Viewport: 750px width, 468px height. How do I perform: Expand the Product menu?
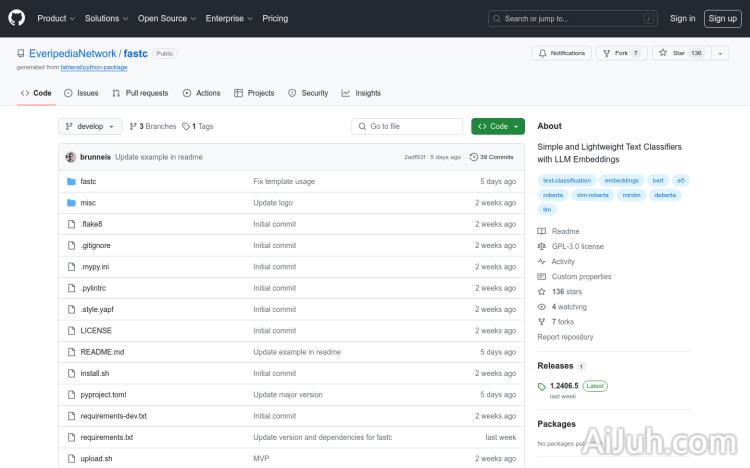pos(56,18)
